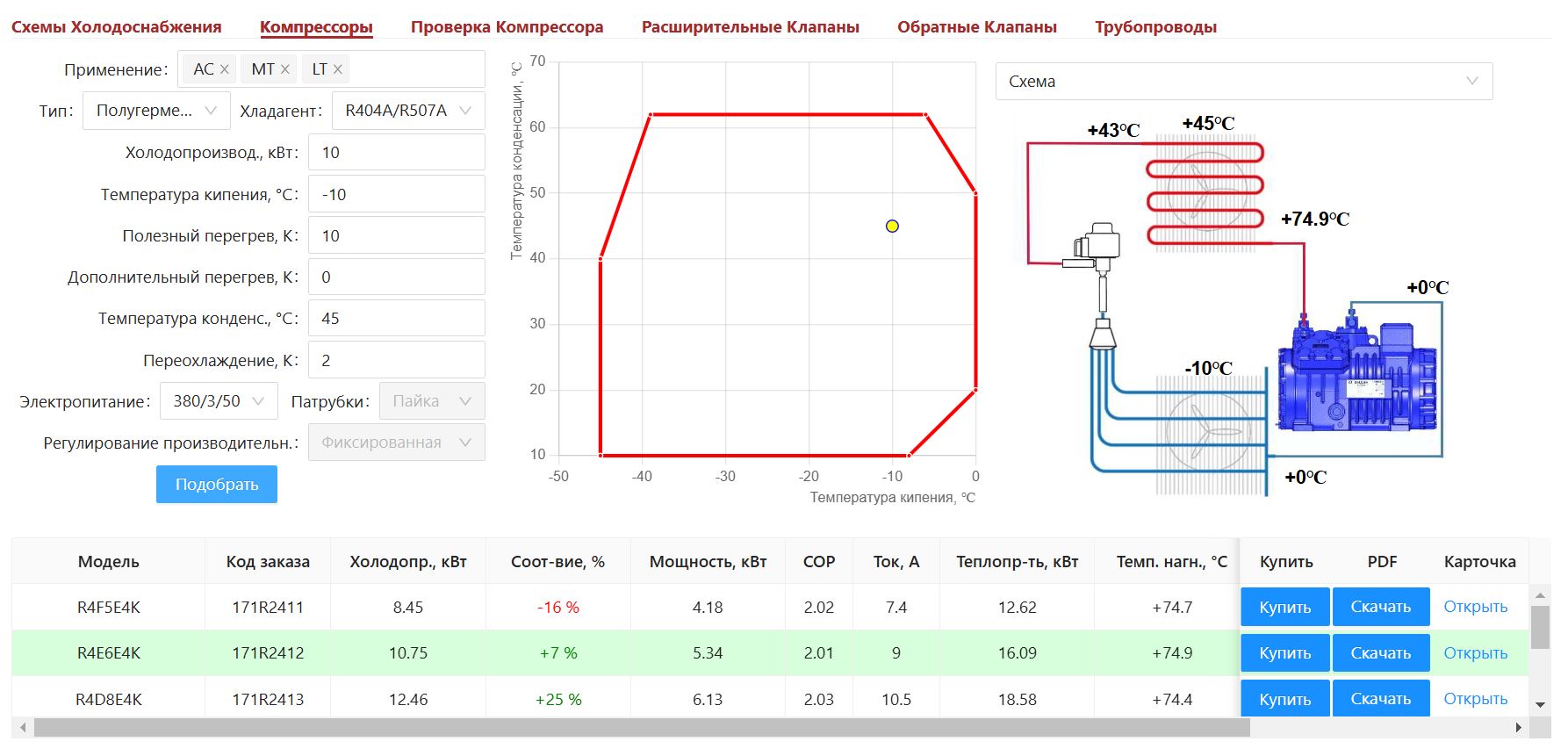Open the card link for R4D8E4K
Viewport: 1568px width, 756px height.
click(x=1476, y=699)
